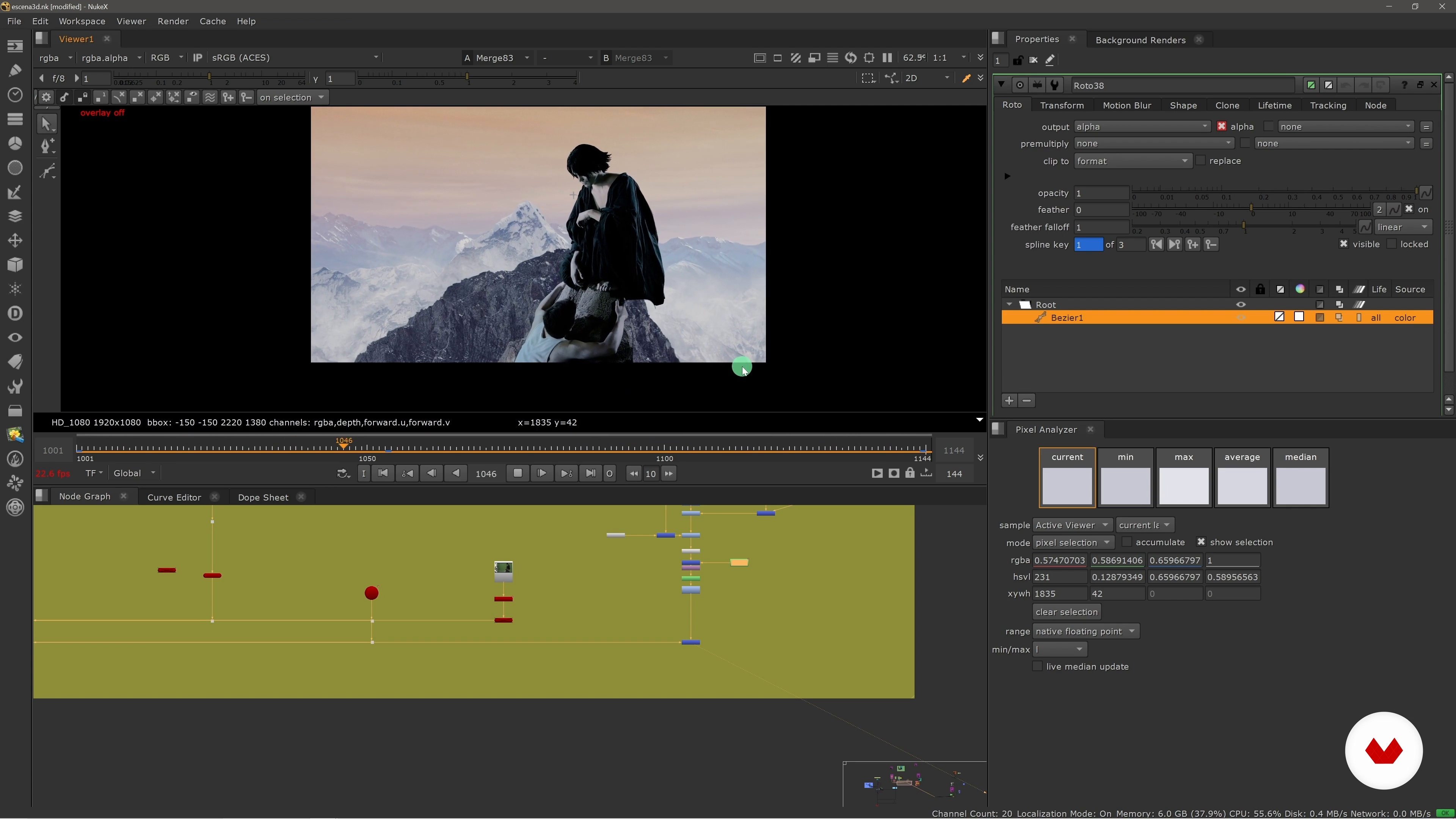Open the Time nodes clock icon
Screen dimensions: 1456x819
(15, 94)
